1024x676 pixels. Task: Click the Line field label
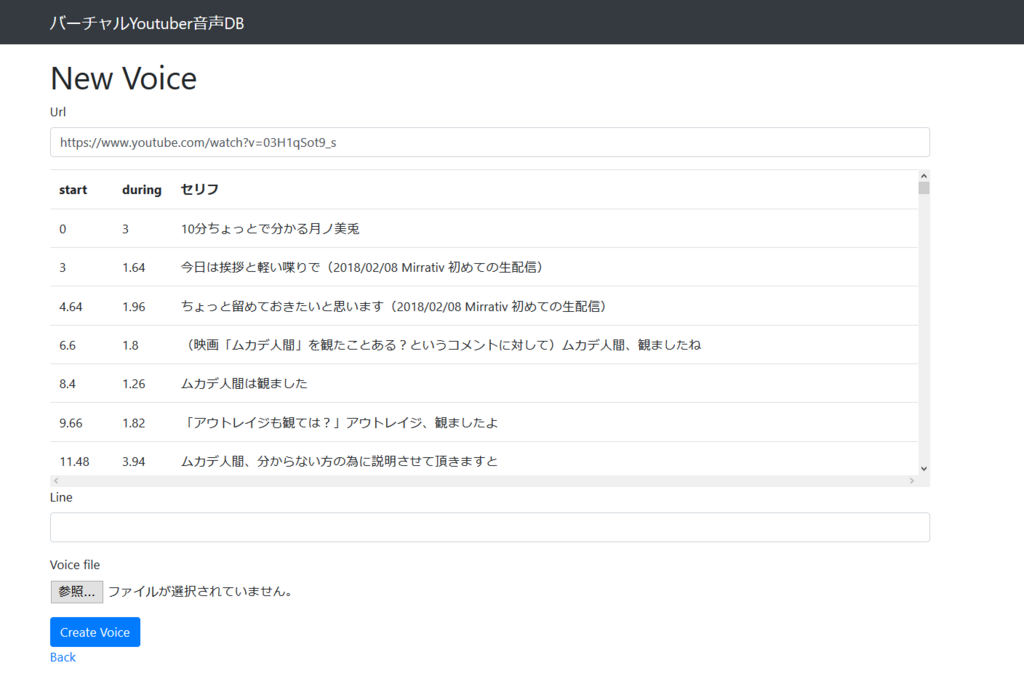(61, 498)
